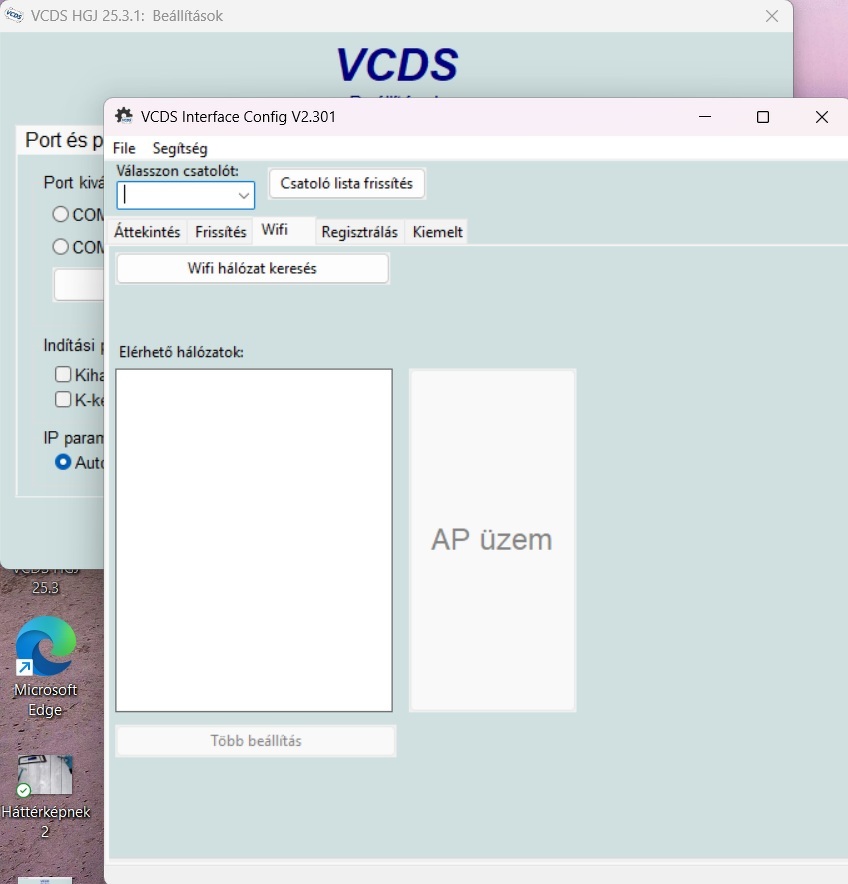The width and height of the screenshot is (848, 884).
Task: Select the Auto IP parameter radio button
Action: tap(63, 462)
